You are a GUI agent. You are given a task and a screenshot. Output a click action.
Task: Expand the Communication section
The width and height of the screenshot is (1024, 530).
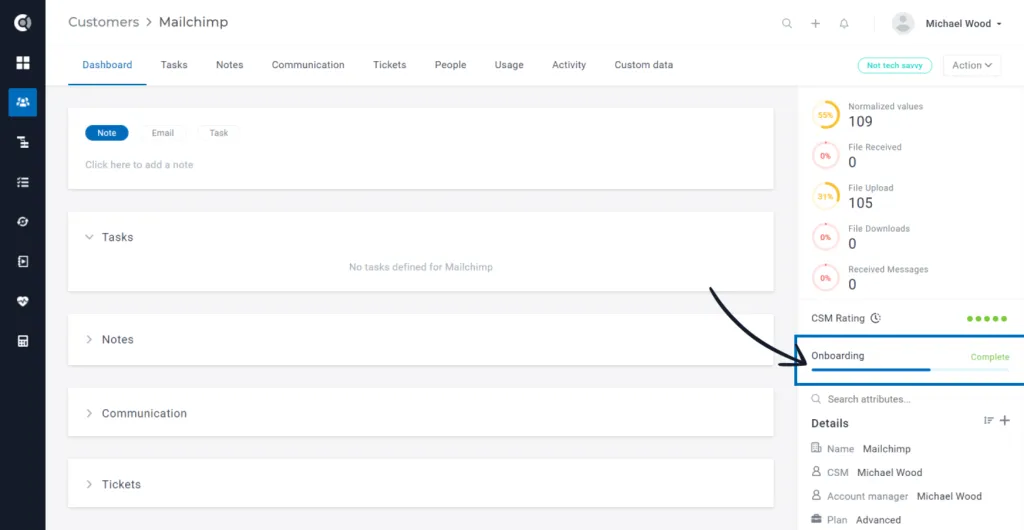click(x=89, y=413)
